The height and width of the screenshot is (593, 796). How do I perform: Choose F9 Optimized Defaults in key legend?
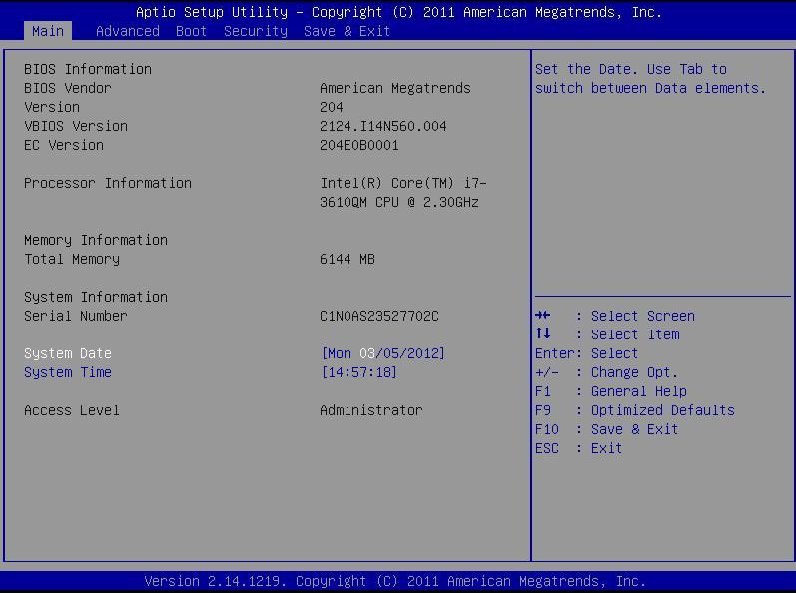tap(634, 410)
